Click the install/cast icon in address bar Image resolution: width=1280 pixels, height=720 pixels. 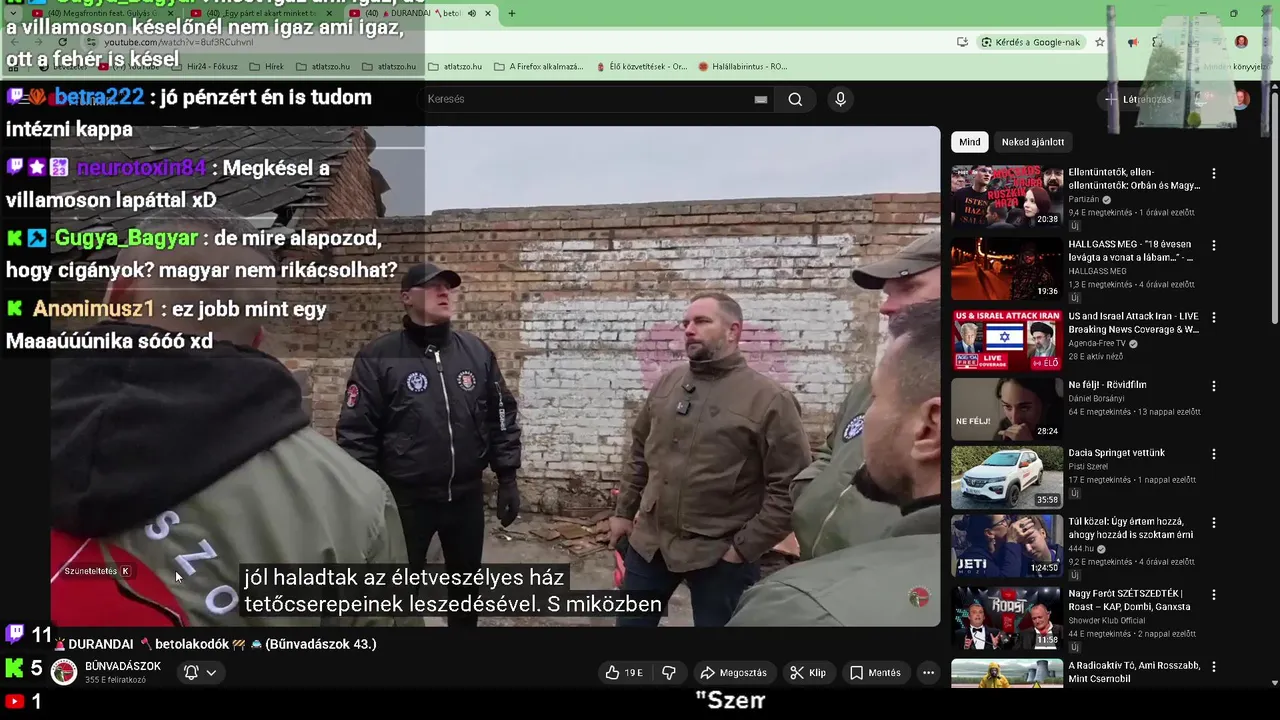click(962, 42)
